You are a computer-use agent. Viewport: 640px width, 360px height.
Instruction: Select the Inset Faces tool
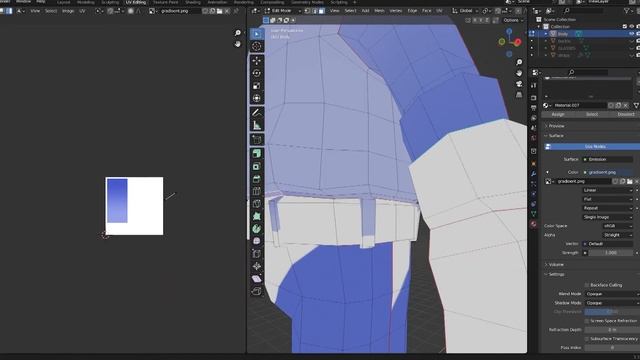(256, 166)
